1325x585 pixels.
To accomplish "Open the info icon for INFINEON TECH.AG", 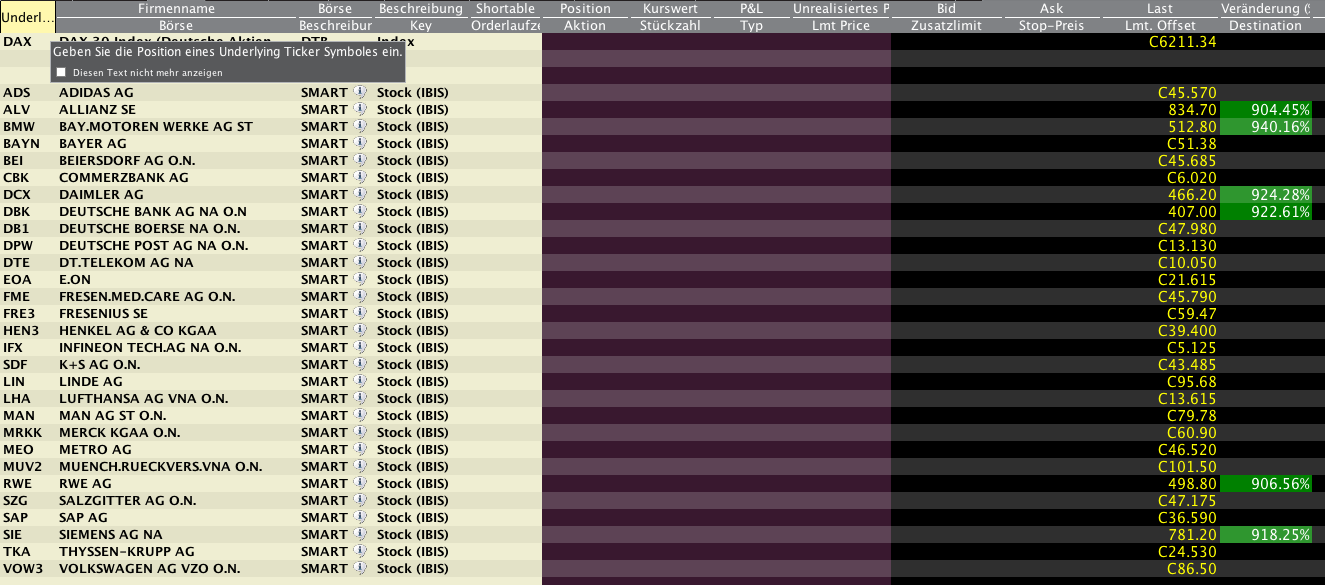I will [x=360, y=348].
